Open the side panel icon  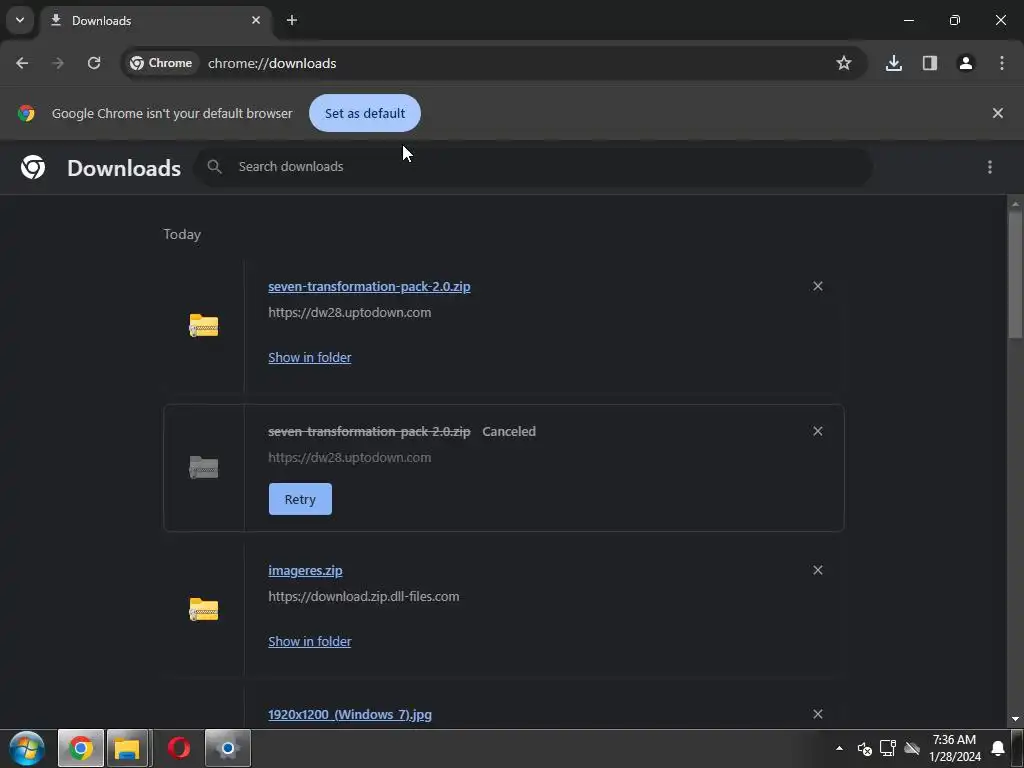929,63
